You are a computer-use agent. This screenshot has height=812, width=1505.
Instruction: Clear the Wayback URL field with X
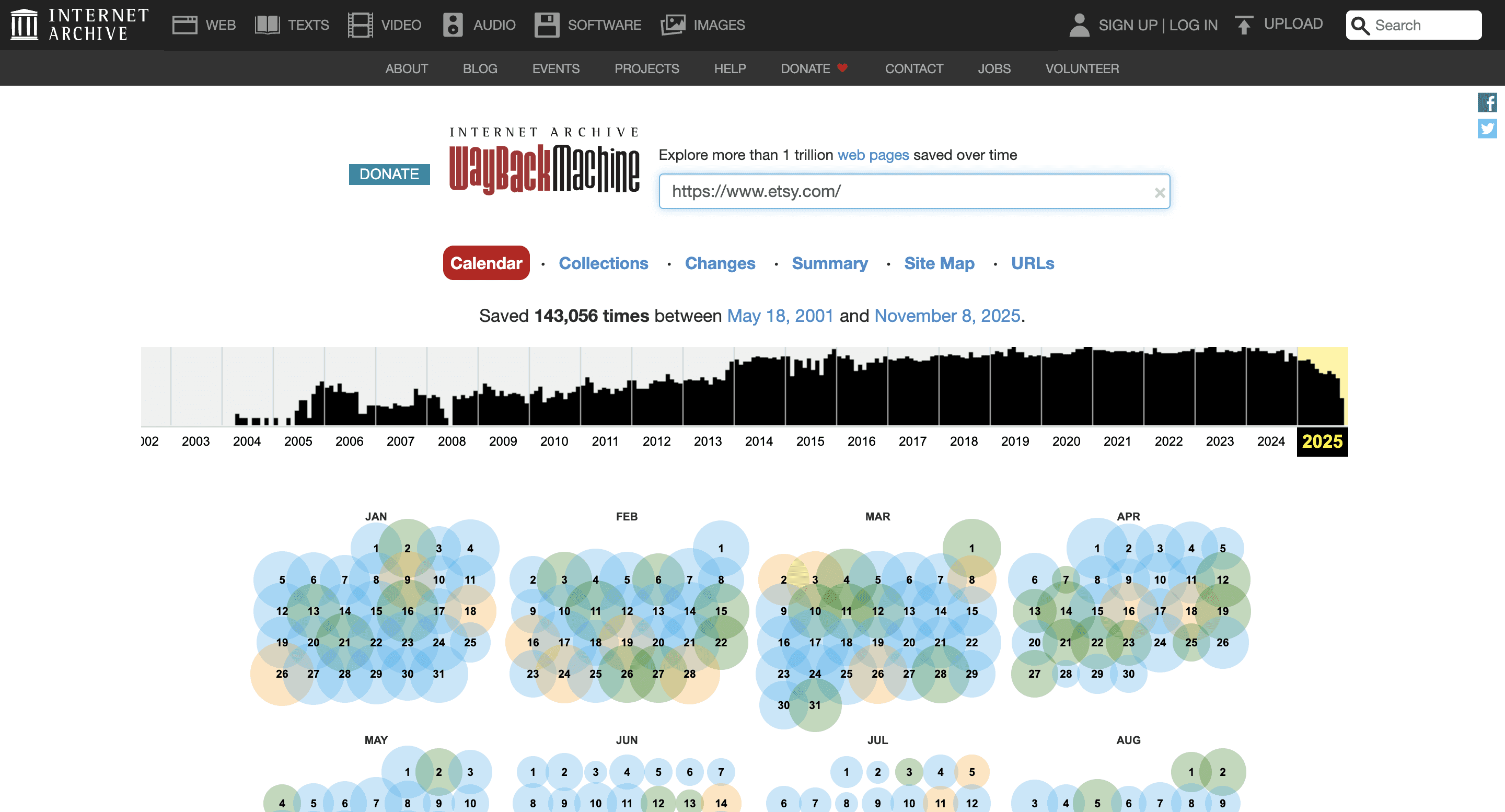pyautogui.click(x=1160, y=192)
